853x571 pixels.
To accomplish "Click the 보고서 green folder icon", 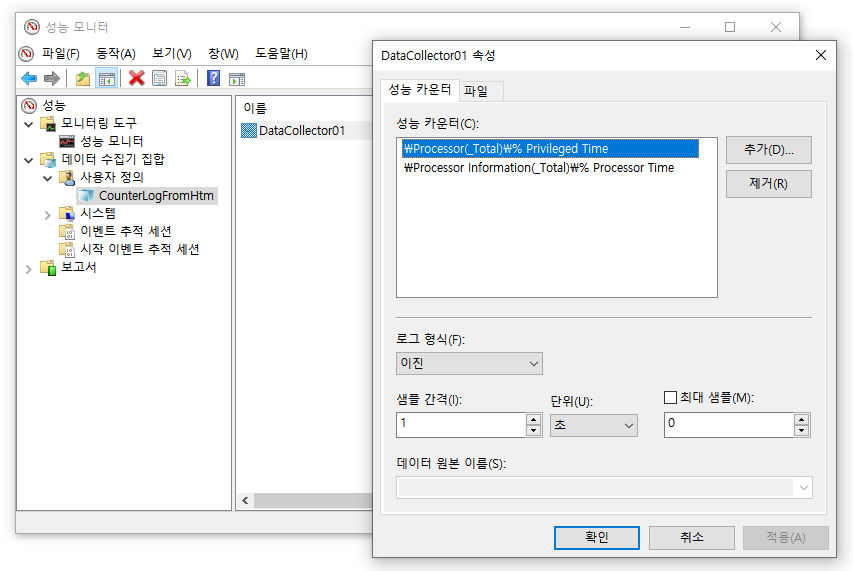I will (x=48, y=267).
